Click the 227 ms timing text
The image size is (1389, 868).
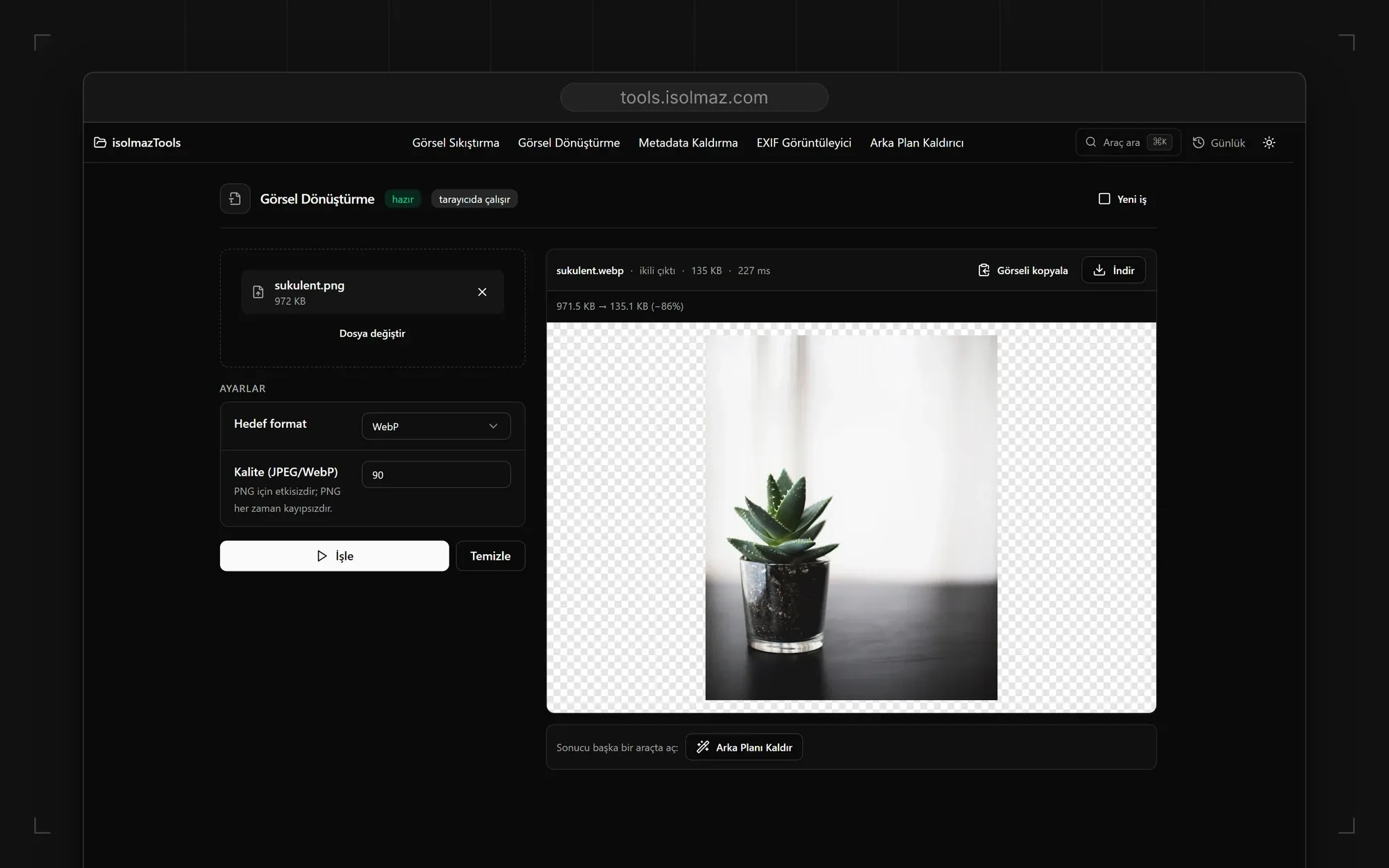[754, 271]
